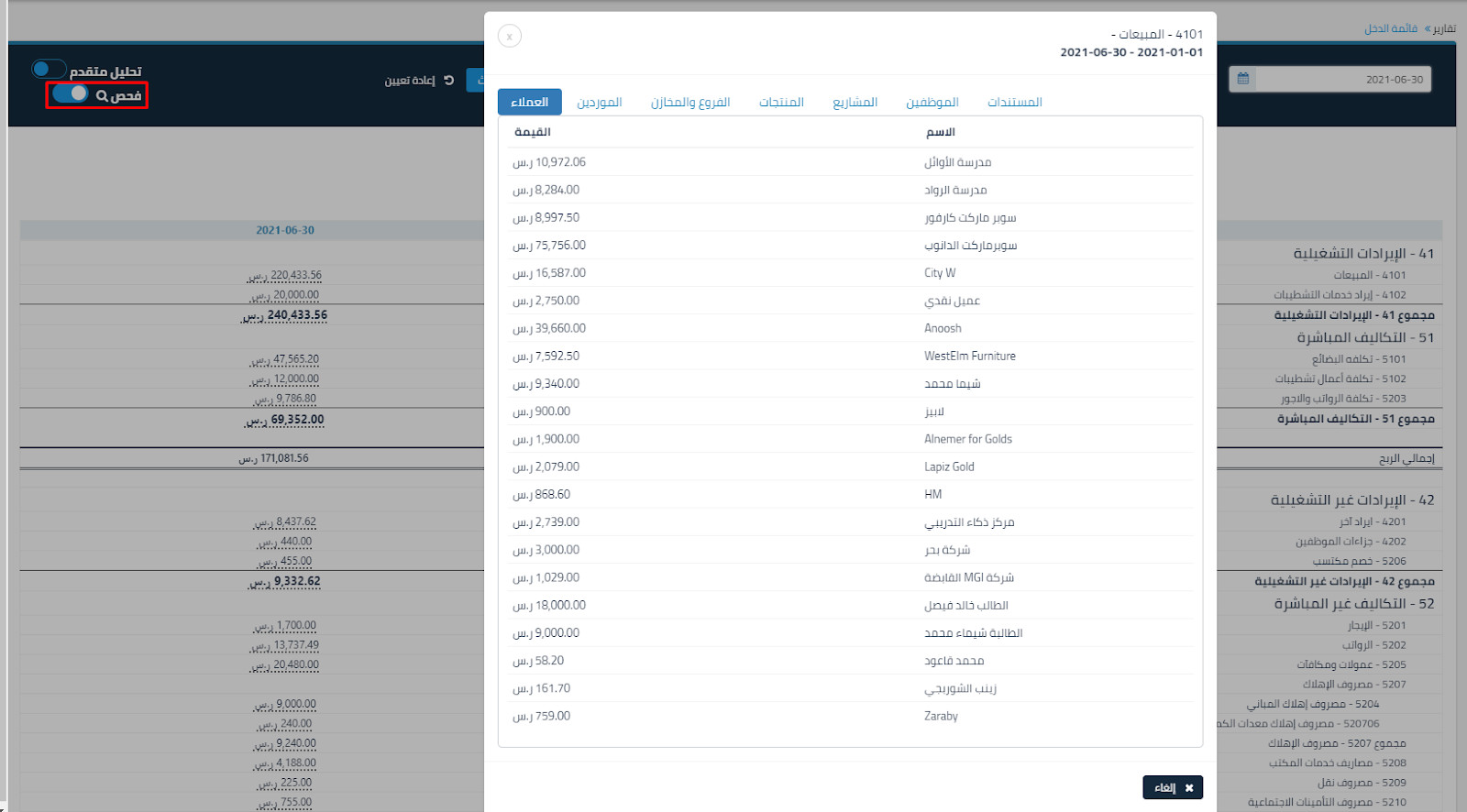1467x812 pixels.
Task: Click the calendar icon beside the date field
Action: [1242, 79]
